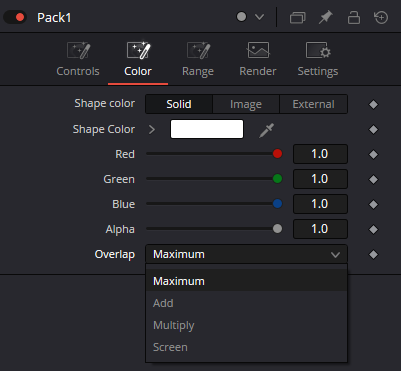Choose Multiply in the Overlap list
The height and width of the screenshot is (371, 401).
[246, 325]
